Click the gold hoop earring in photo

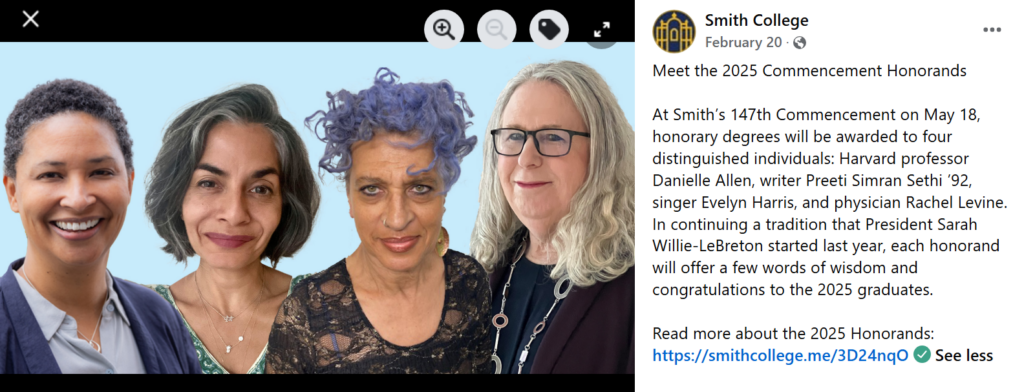tap(443, 241)
